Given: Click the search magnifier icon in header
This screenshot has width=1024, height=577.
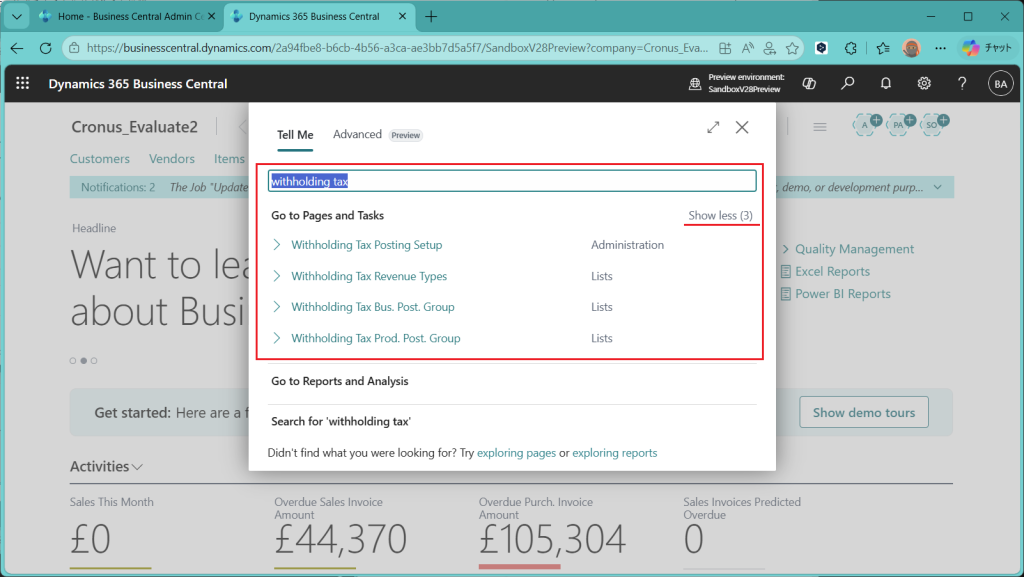Looking at the screenshot, I should (x=847, y=84).
